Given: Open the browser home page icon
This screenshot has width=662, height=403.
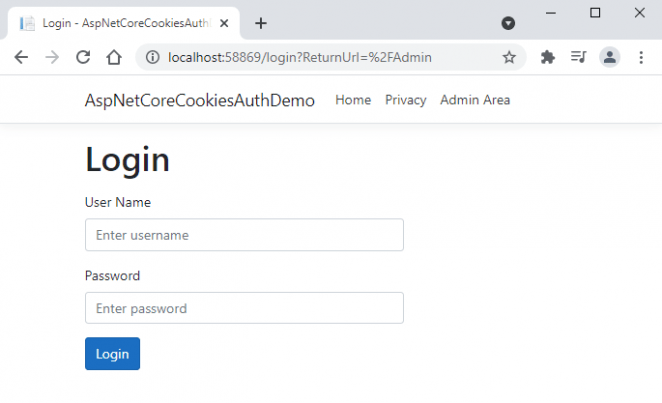Looking at the screenshot, I should (114, 57).
